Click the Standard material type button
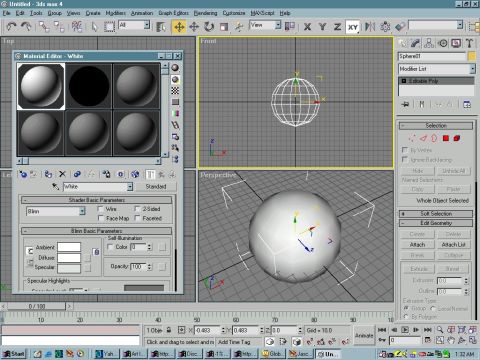Viewport: 480px width, 360px height. pos(156,187)
